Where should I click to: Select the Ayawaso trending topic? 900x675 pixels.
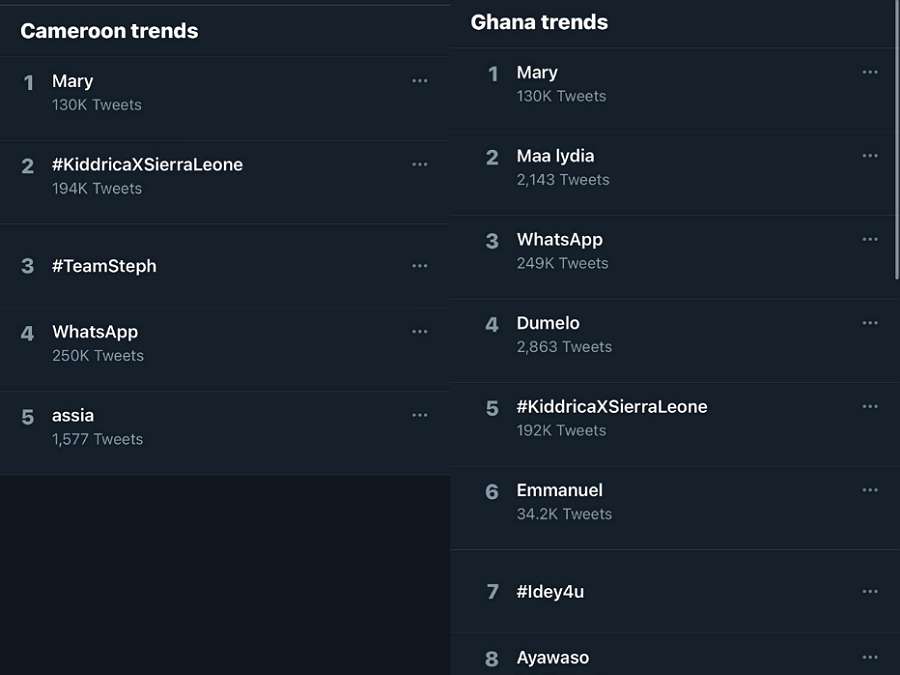pos(552,658)
